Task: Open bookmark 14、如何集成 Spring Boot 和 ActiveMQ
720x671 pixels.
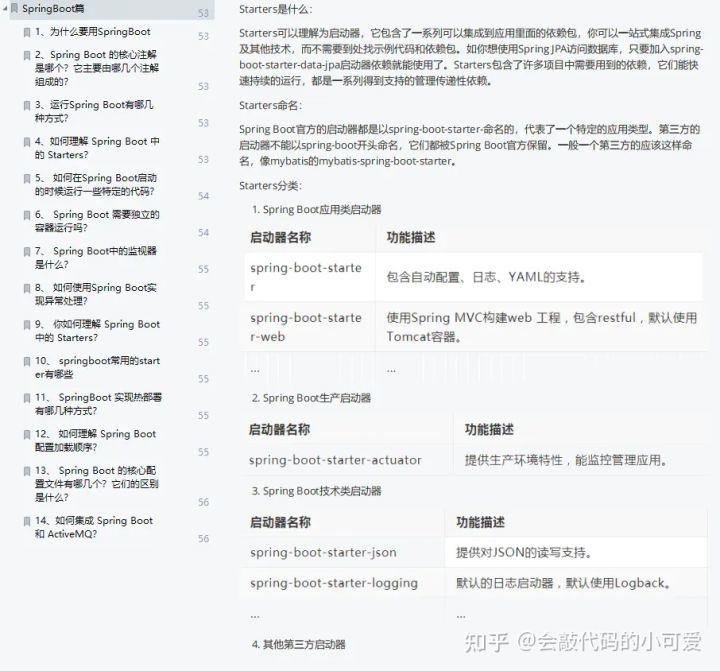Action: (x=94, y=527)
